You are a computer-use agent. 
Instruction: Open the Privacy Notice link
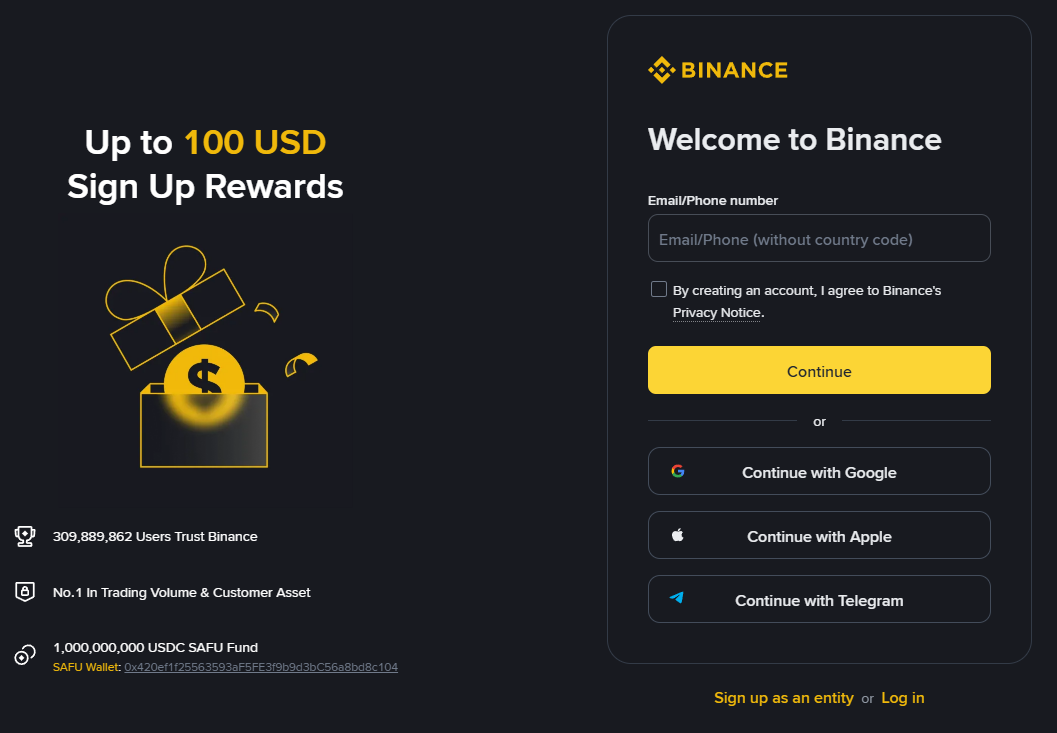tap(717, 313)
